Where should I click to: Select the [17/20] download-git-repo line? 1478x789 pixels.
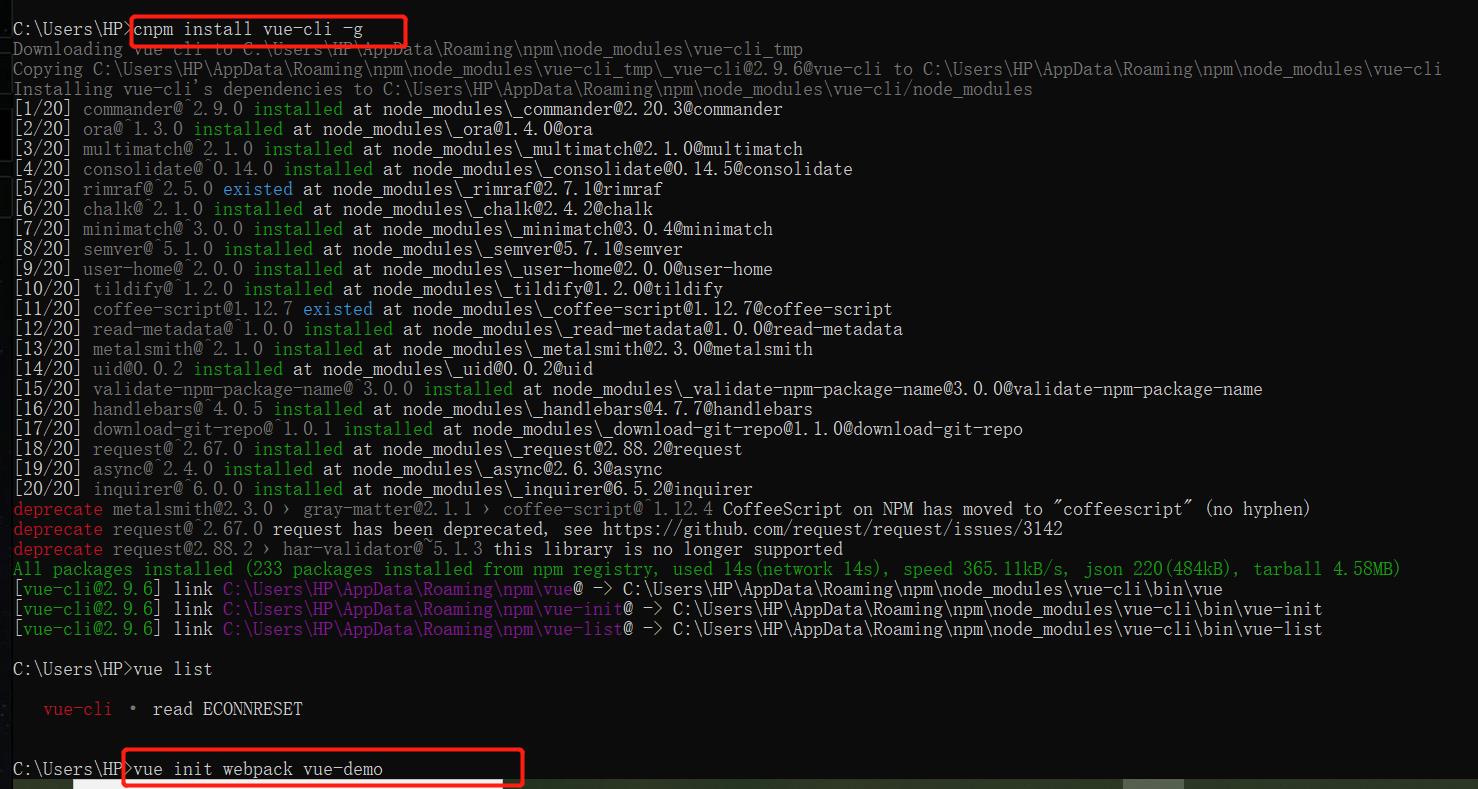click(x=518, y=429)
